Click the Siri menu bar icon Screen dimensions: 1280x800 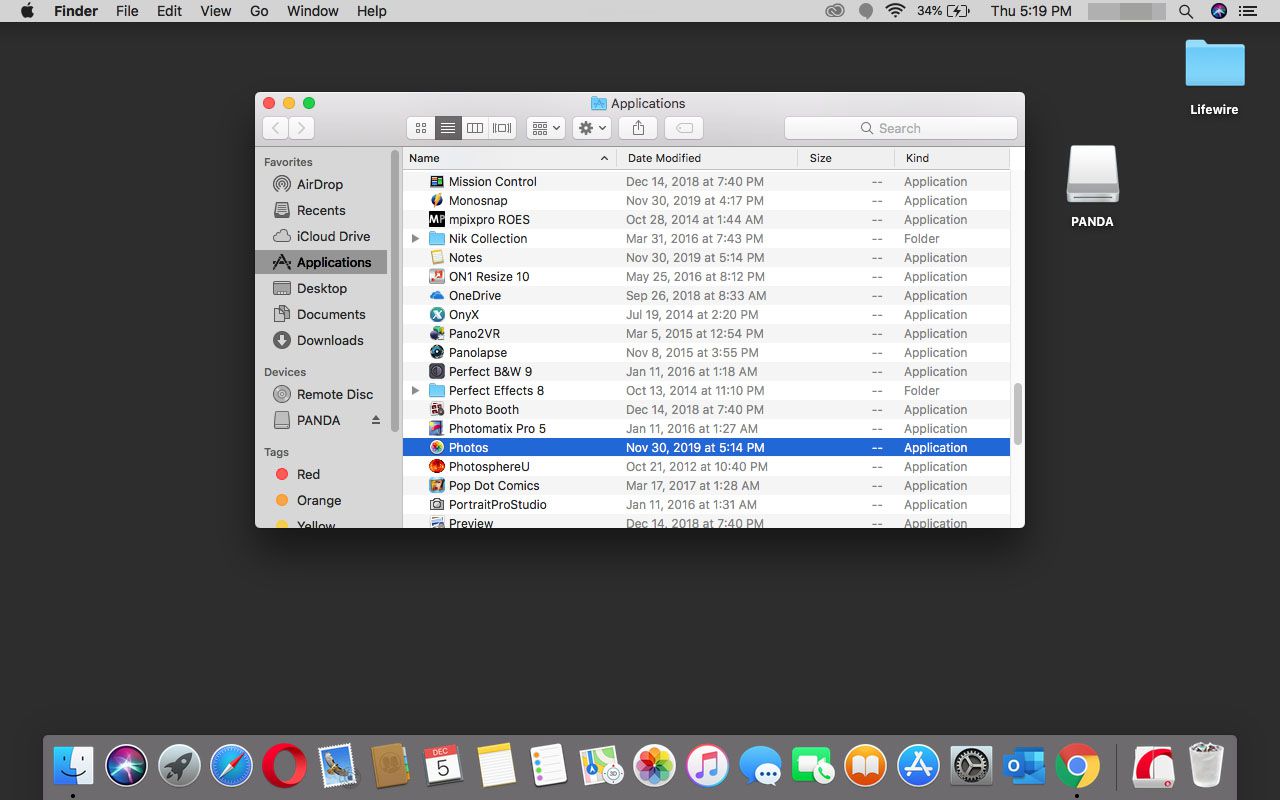[1218, 11]
